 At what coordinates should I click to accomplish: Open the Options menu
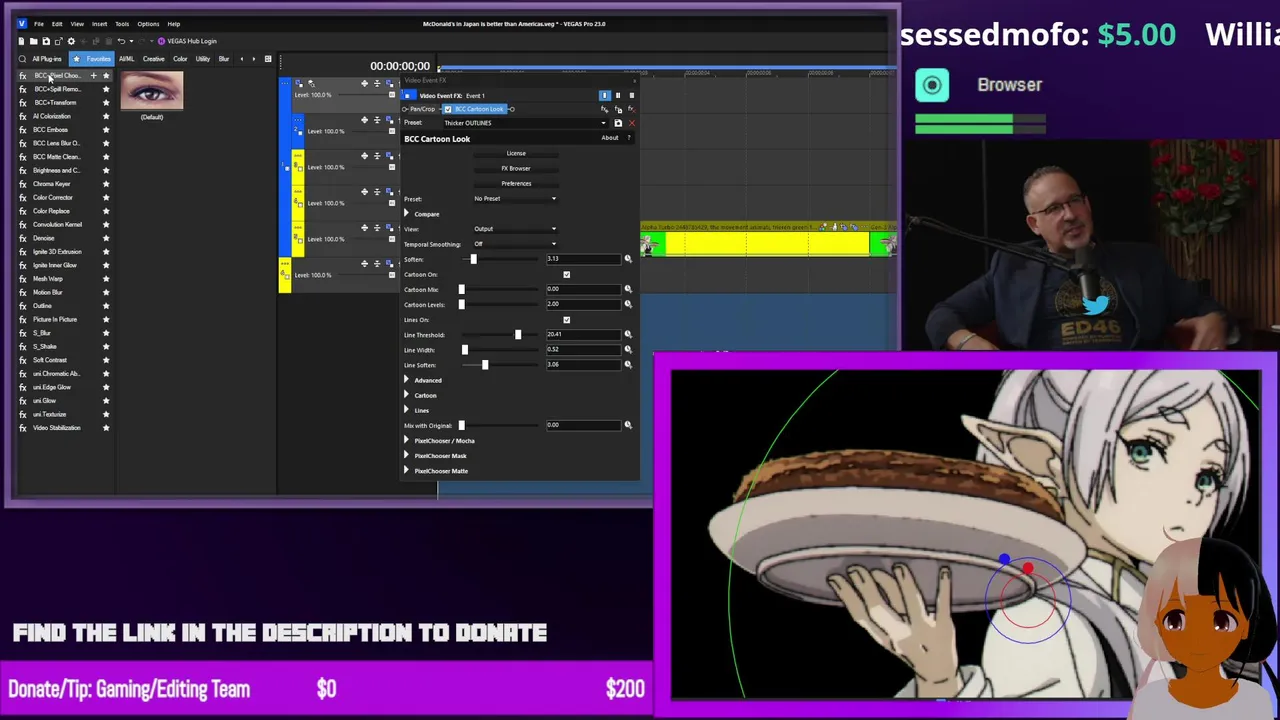148,24
